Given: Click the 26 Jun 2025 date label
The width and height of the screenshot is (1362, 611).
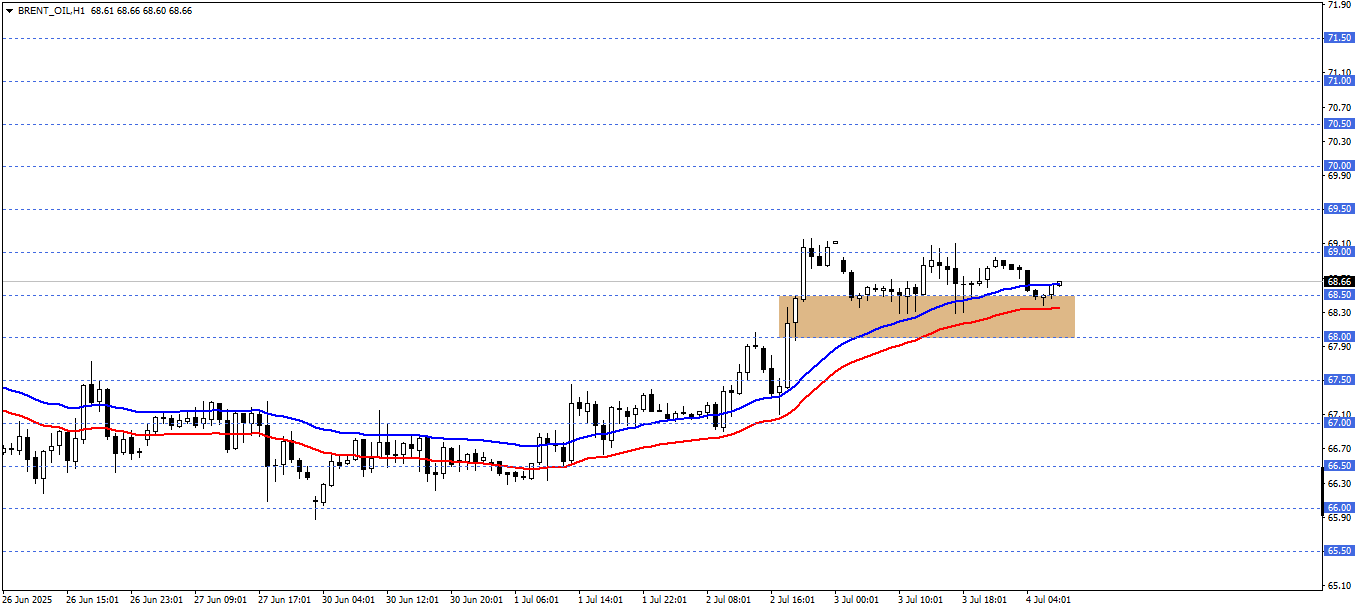Looking at the screenshot, I should tap(26, 600).
